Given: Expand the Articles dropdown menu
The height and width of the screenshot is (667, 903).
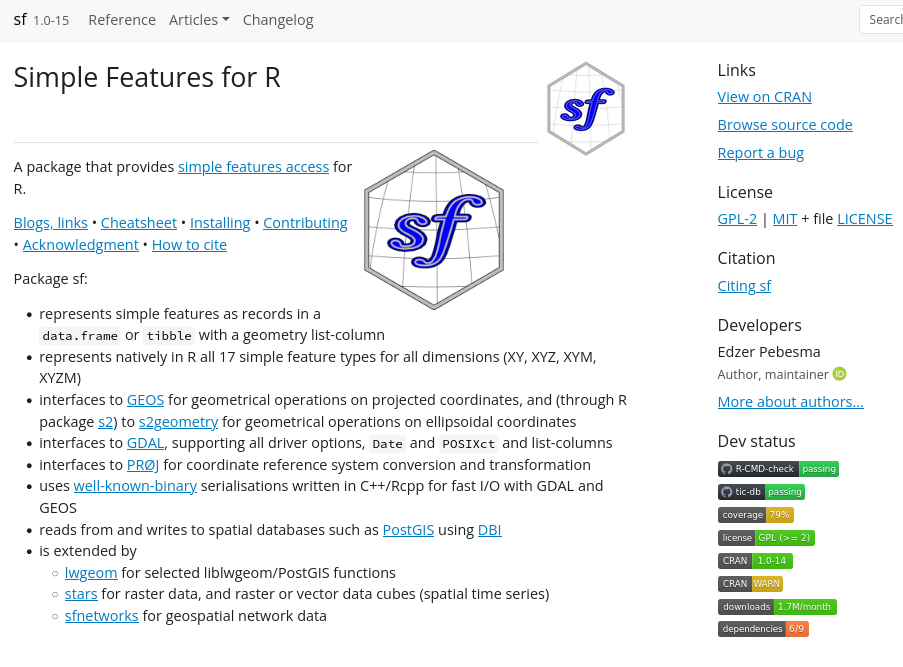Looking at the screenshot, I should coord(199,20).
